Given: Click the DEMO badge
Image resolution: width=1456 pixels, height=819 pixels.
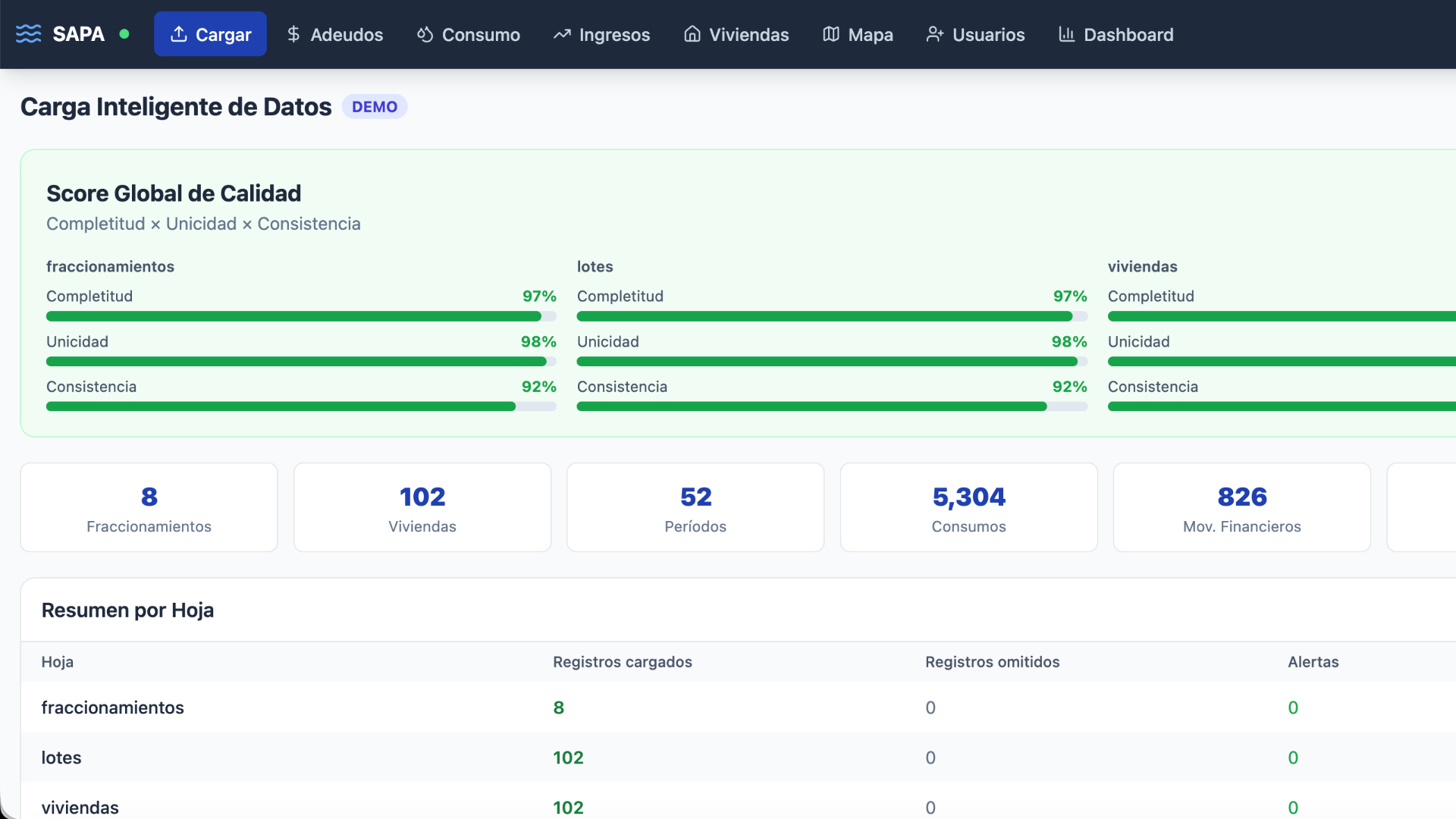Looking at the screenshot, I should (375, 107).
